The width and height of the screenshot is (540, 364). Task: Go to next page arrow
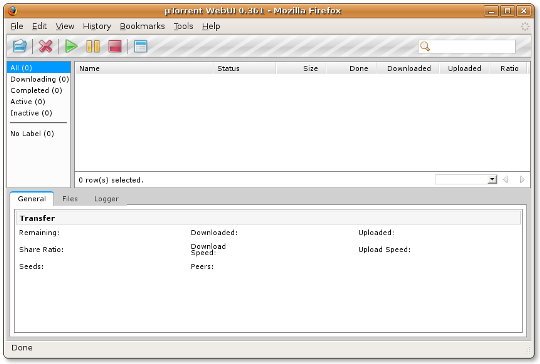[522, 179]
